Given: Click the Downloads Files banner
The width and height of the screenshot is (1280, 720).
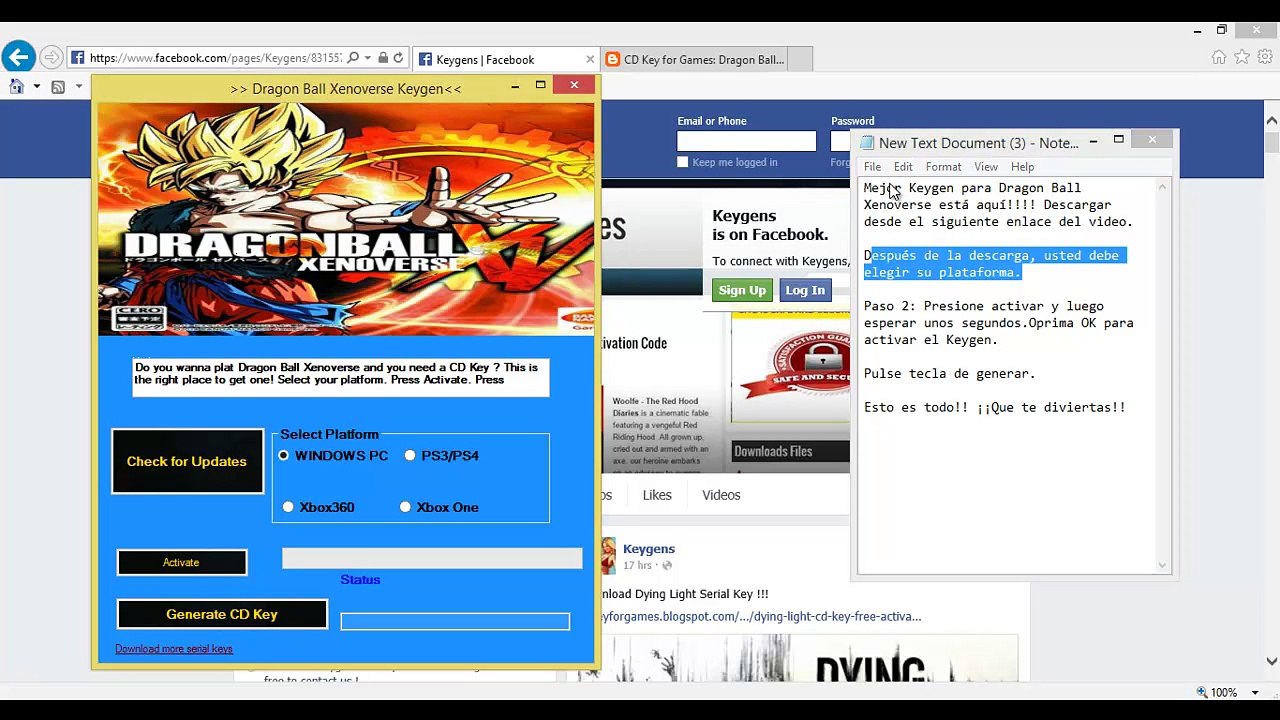Looking at the screenshot, I should 790,452.
